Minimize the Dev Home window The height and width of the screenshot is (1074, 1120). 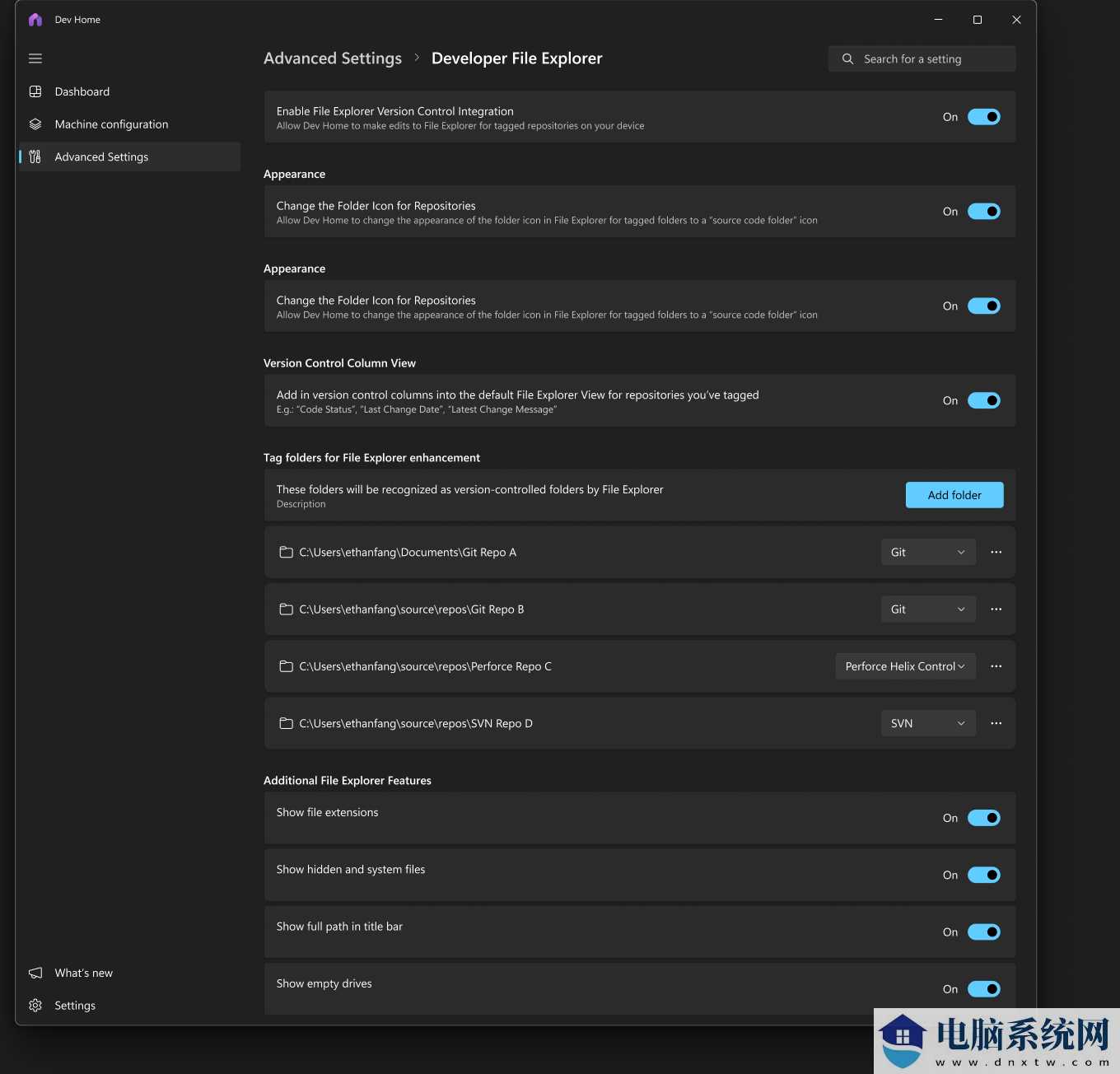[x=938, y=20]
